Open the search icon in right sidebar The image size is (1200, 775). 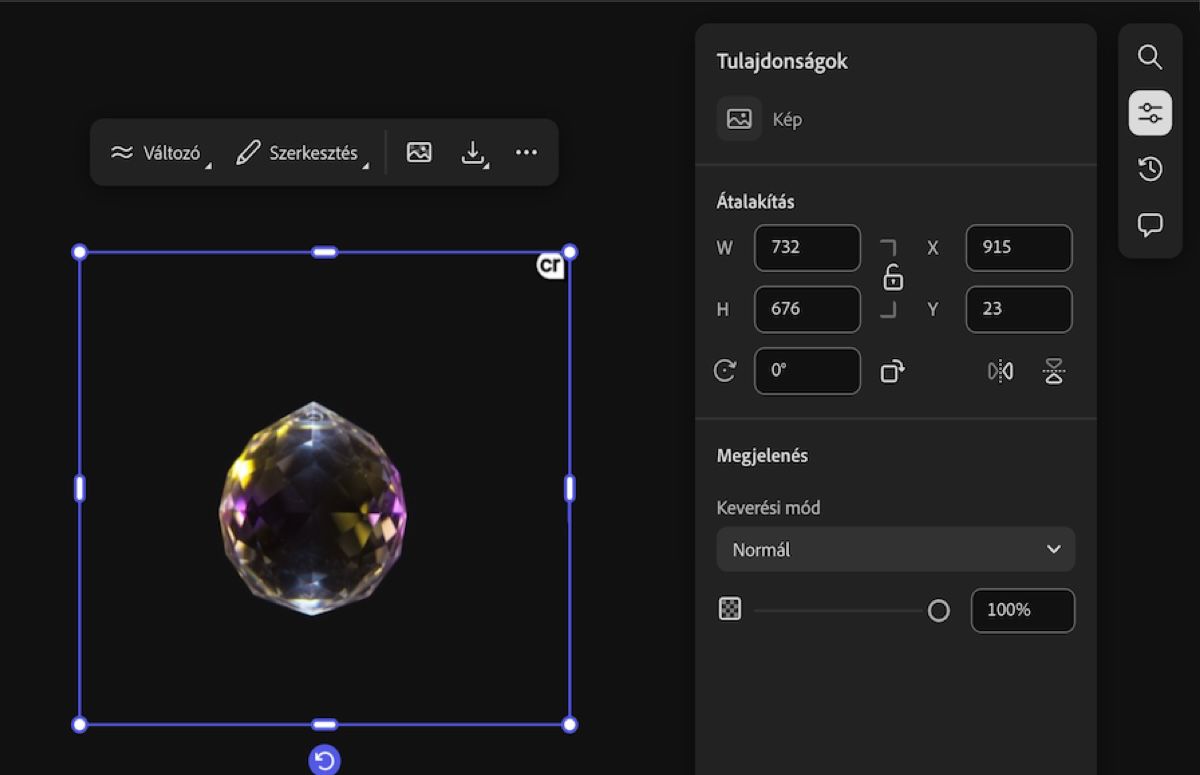coord(1150,57)
